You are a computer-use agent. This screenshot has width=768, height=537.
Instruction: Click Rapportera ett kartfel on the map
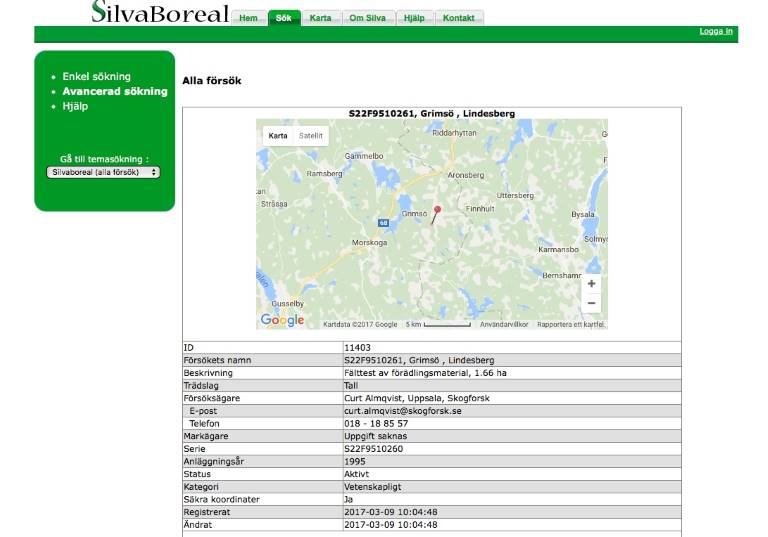click(x=570, y=324)
